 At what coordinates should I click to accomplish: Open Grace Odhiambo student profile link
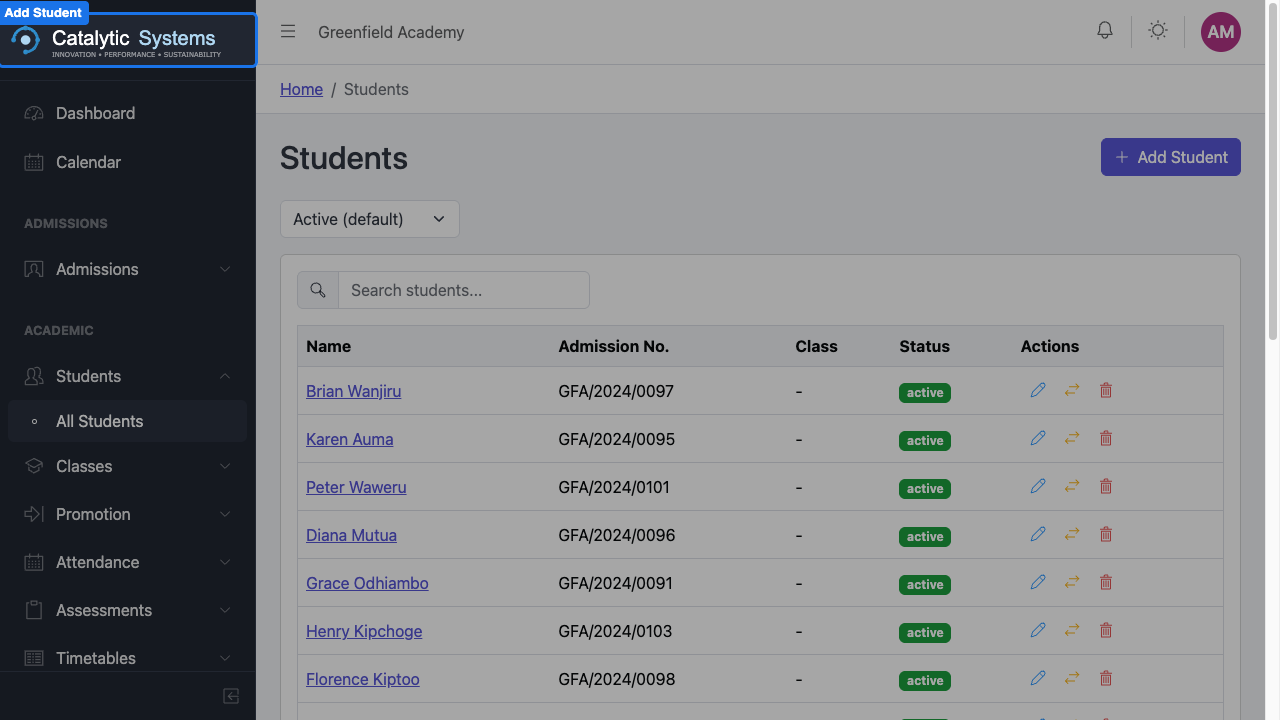tap(367, 583)
